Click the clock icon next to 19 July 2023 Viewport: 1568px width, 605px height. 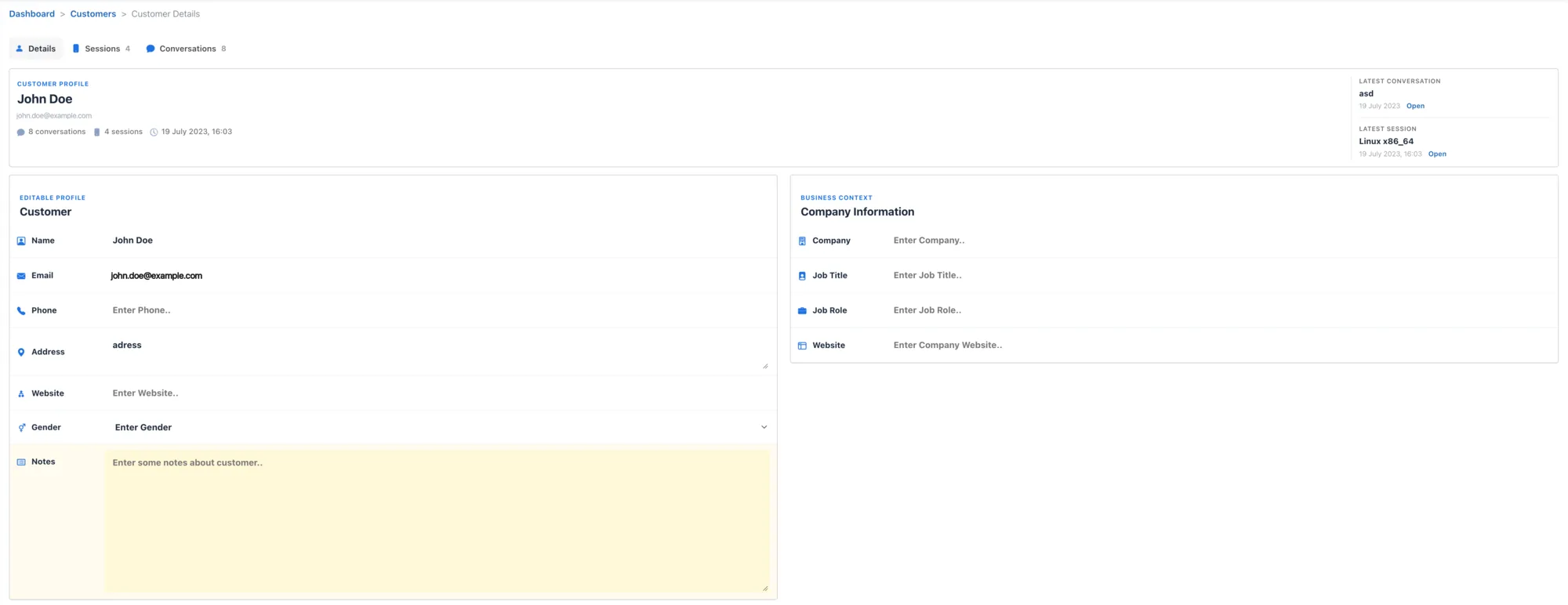click(x=154, y=132)
